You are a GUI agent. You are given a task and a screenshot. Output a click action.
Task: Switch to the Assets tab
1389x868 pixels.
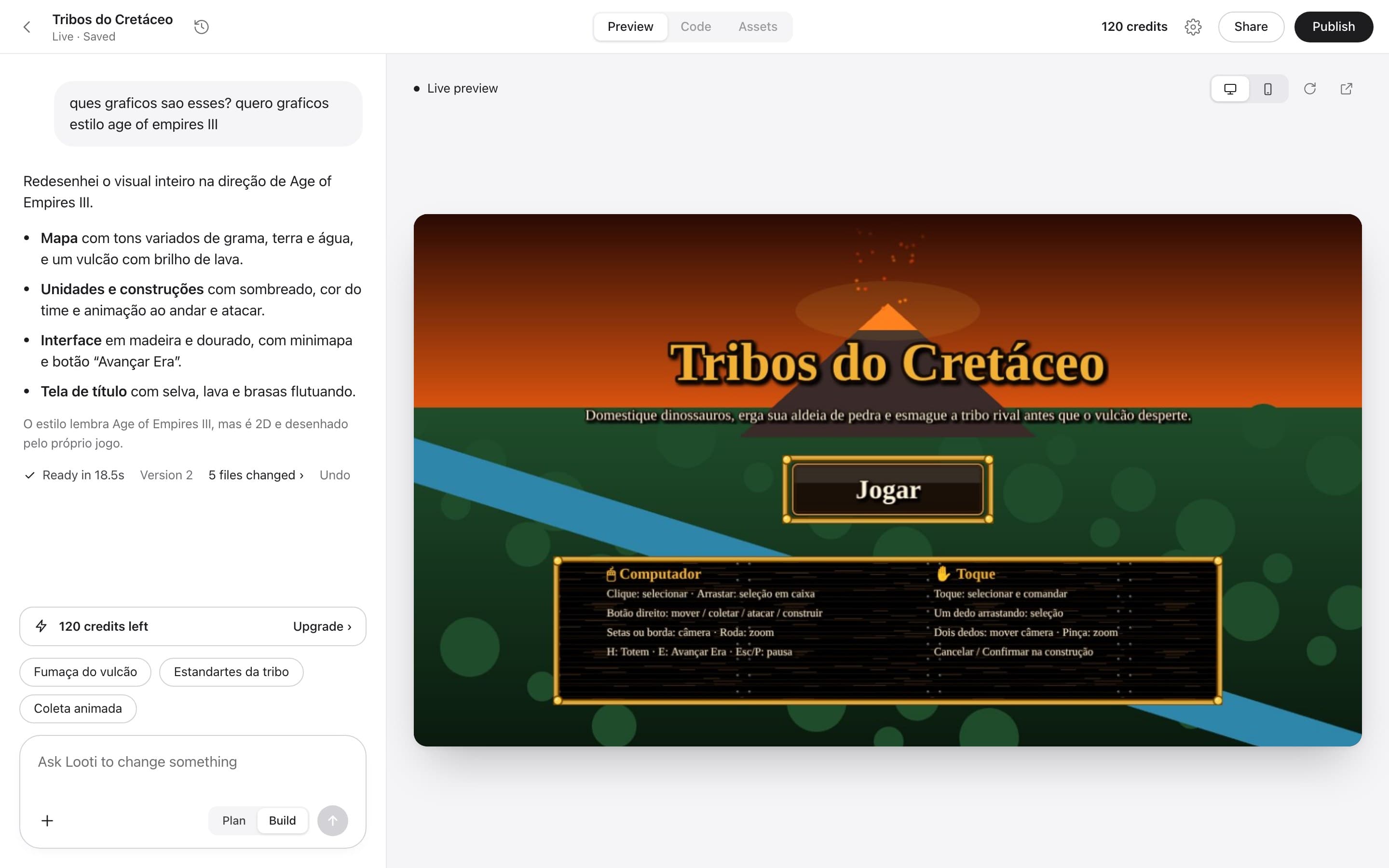click(758, 27)
